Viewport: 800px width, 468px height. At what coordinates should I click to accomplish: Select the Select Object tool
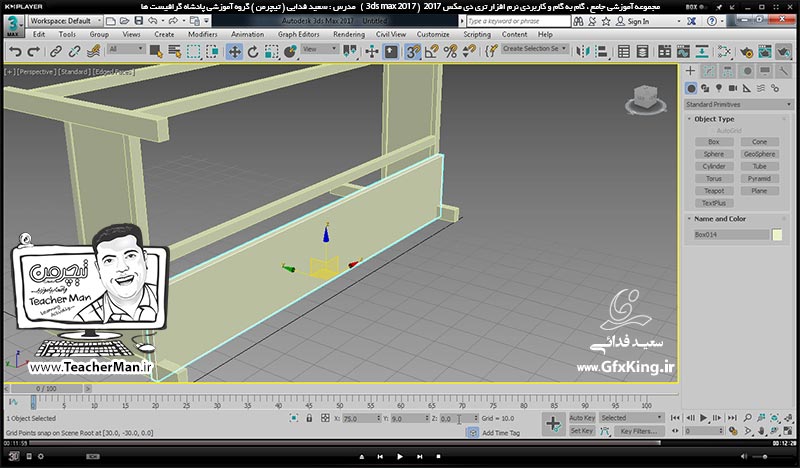(x=156, y=52)
